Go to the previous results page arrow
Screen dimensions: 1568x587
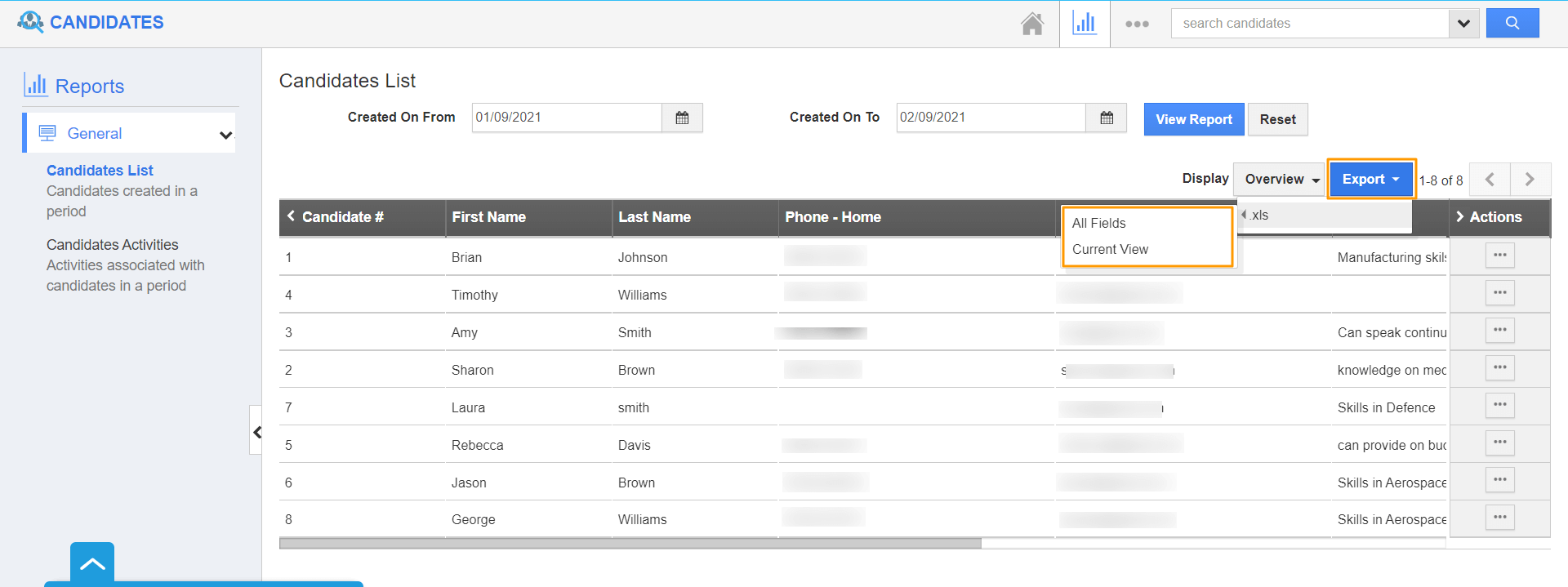(1490, 180)
